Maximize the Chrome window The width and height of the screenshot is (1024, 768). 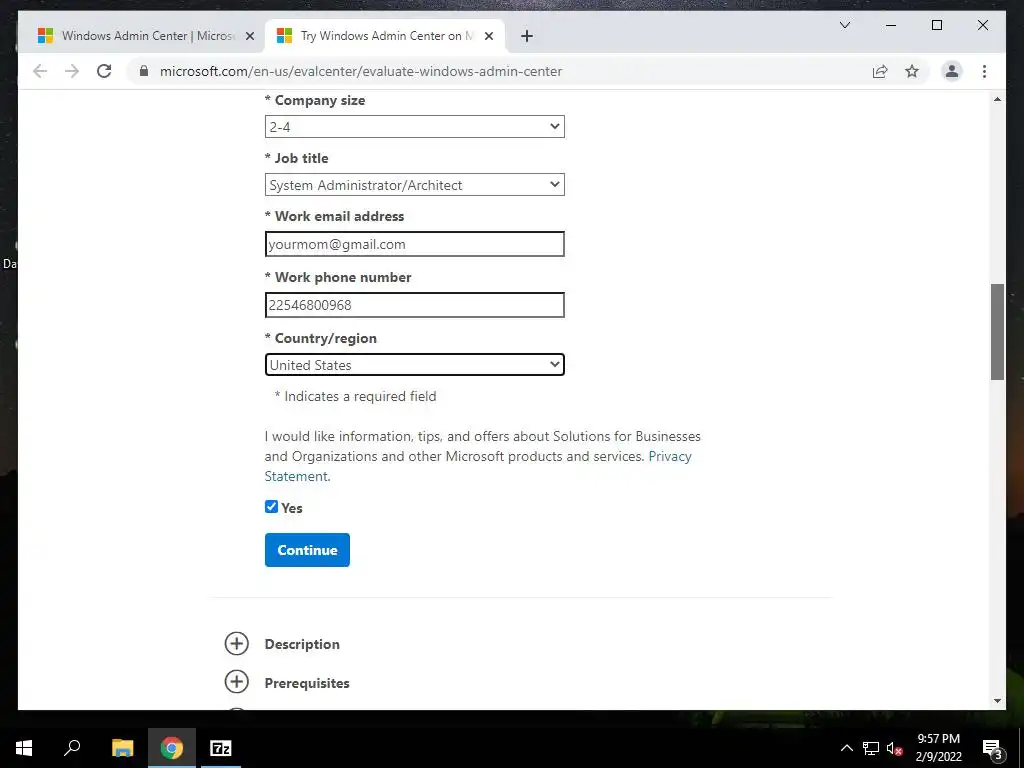[936, 25]
